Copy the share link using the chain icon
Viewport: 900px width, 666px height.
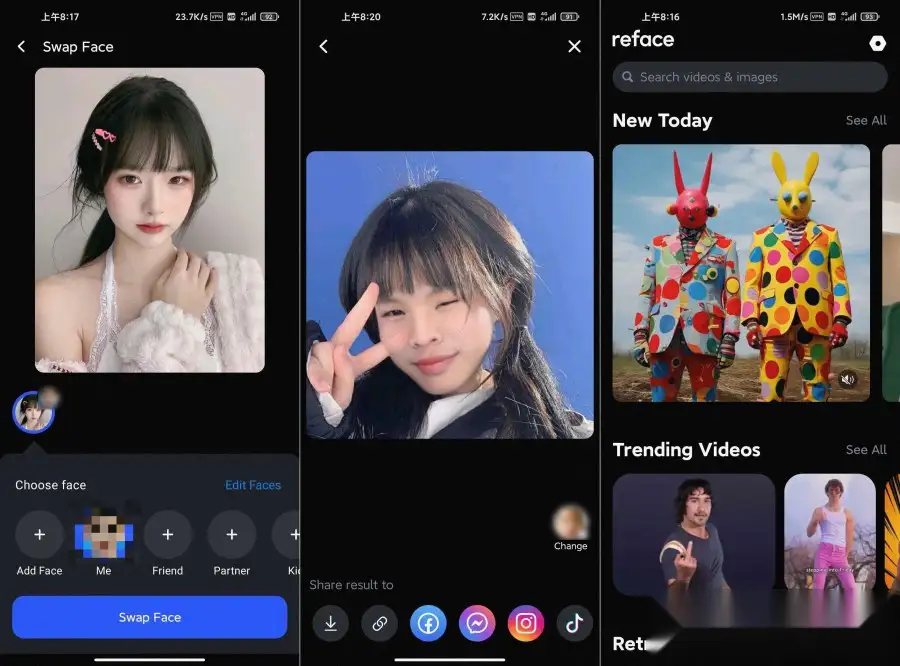click(x=379, y=623)
